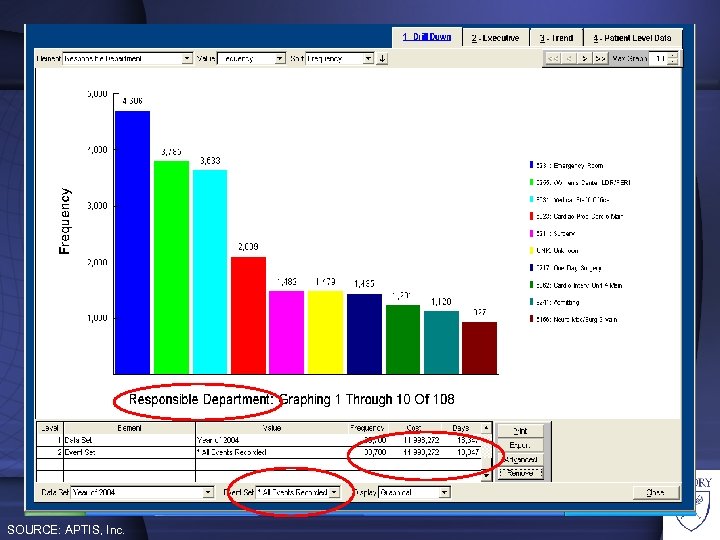
Task: Open the Element dropdown showing Responsible Department
Action: point(127,58)
